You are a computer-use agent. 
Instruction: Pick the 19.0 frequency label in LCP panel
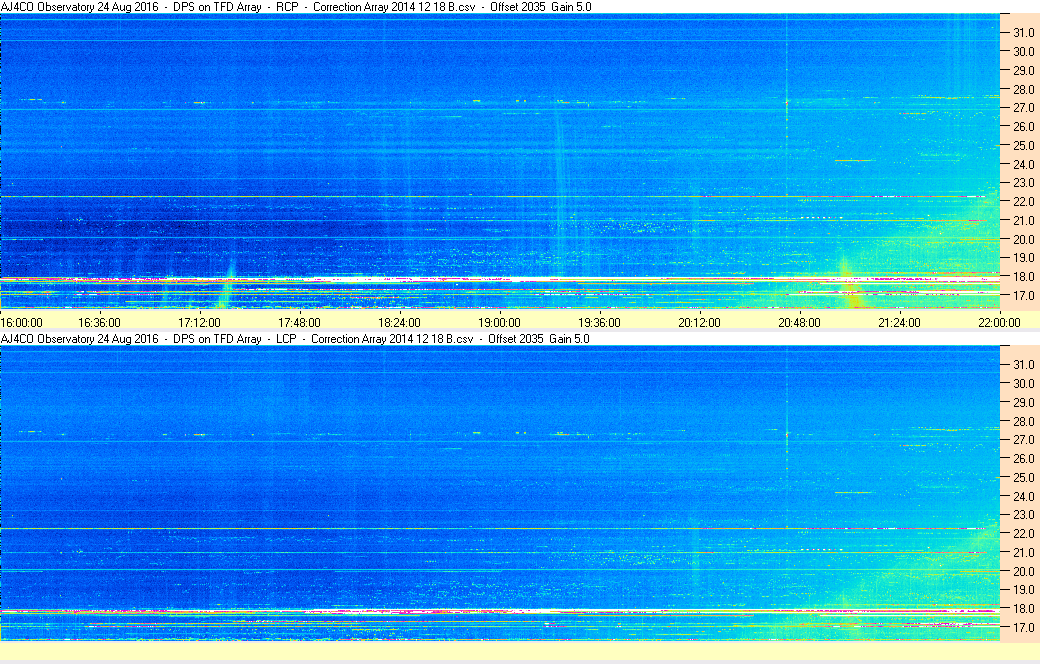click(1023, 590)
